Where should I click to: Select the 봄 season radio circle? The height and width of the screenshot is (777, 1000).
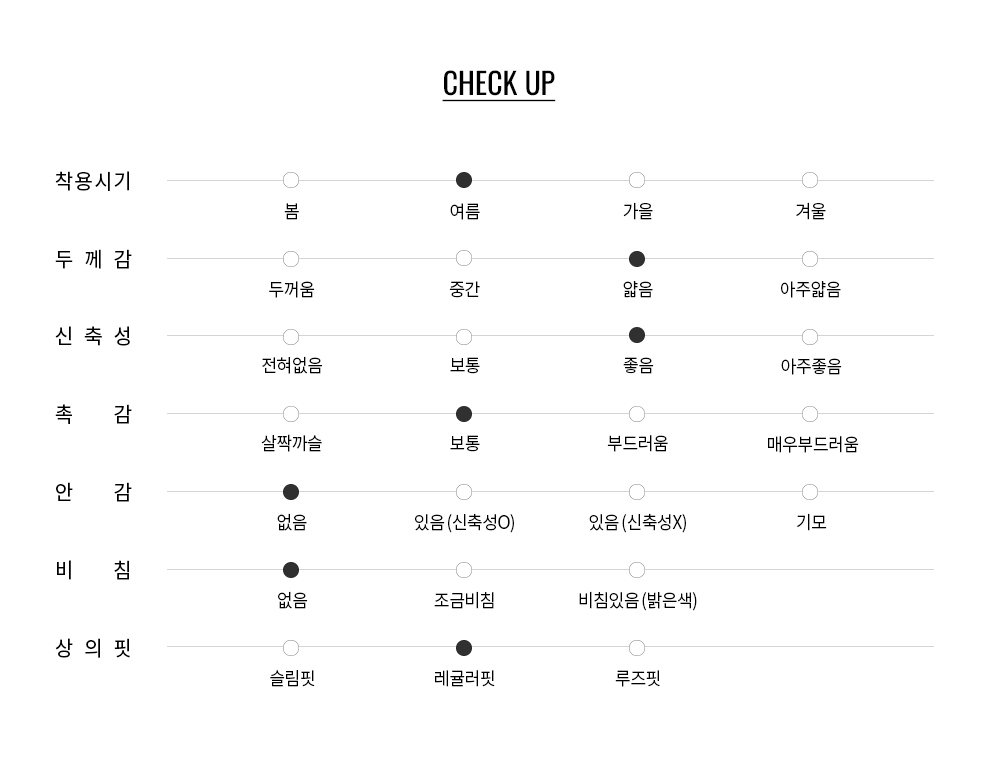[x=291, y=180]
